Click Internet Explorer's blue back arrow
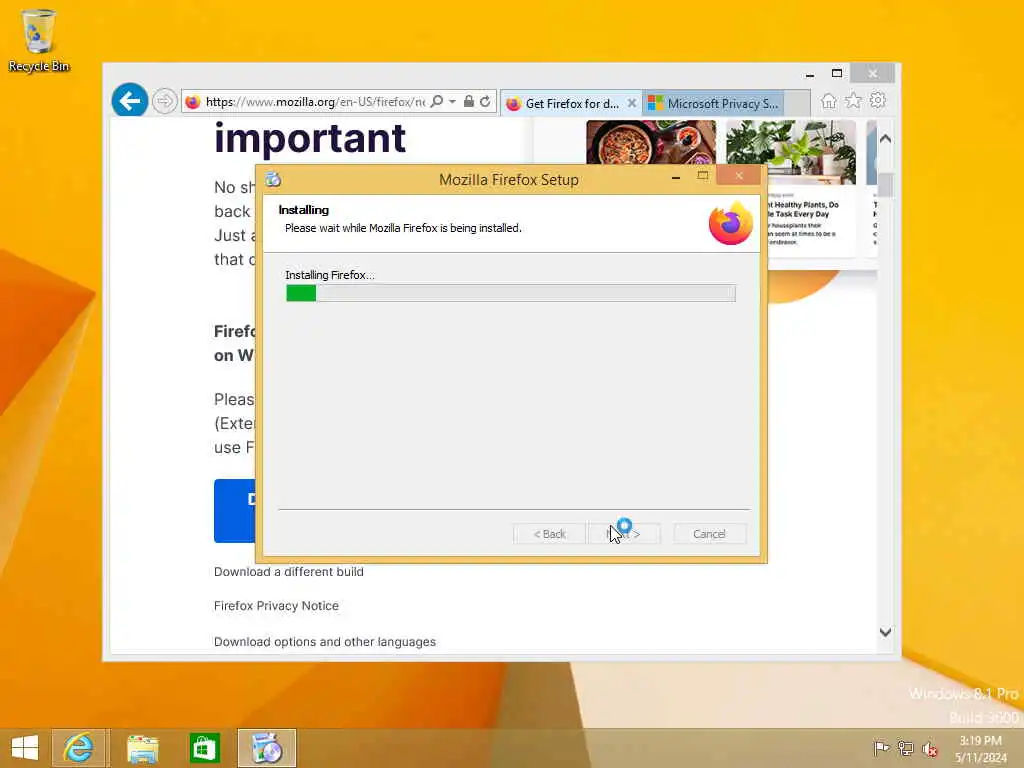Image resolution: width=1024 pixels, height=768 pixels. point(129,101)
